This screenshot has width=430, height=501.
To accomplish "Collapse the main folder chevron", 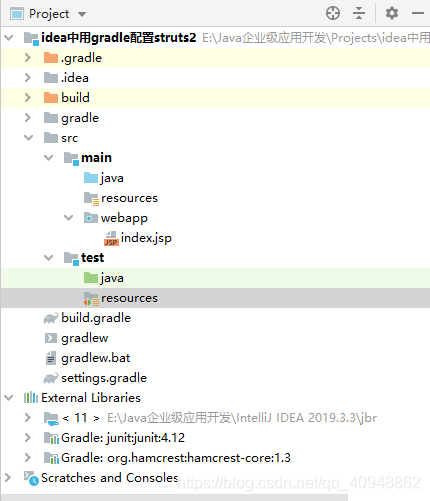I will click(49, 158).
